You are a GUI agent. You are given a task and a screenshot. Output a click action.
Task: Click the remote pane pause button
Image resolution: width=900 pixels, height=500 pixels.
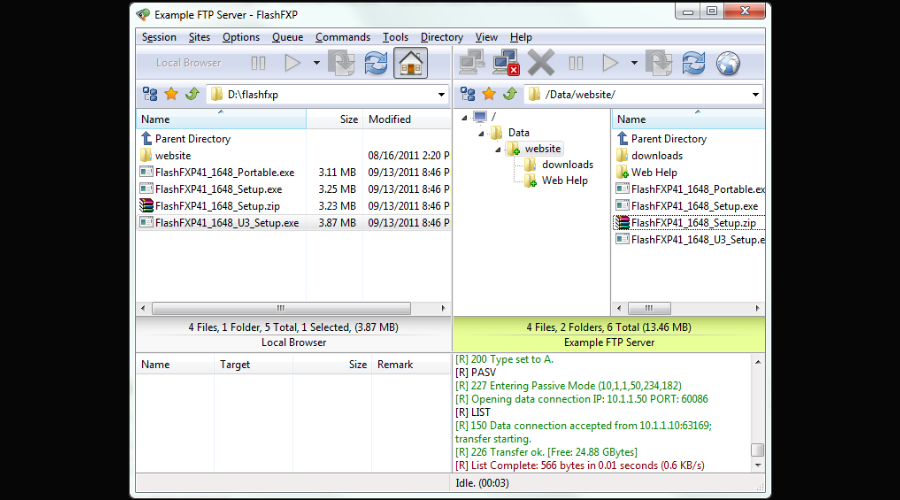point(576,63)
